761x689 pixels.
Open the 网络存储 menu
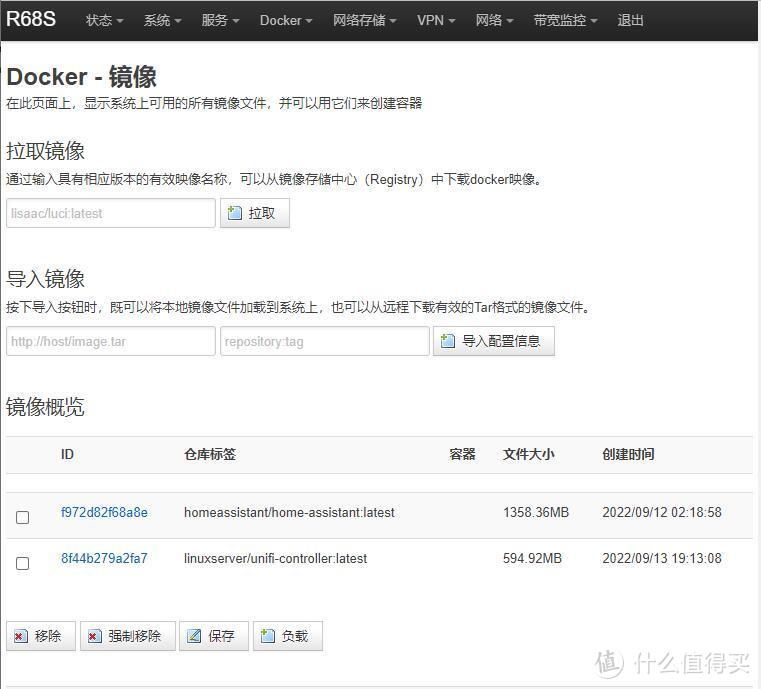[x=364, y=20]
